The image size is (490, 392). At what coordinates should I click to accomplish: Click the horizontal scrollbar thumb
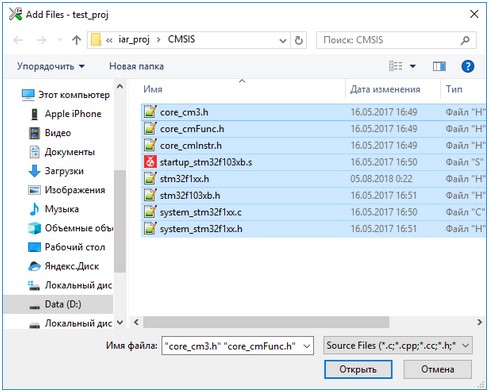pos(266,322)
